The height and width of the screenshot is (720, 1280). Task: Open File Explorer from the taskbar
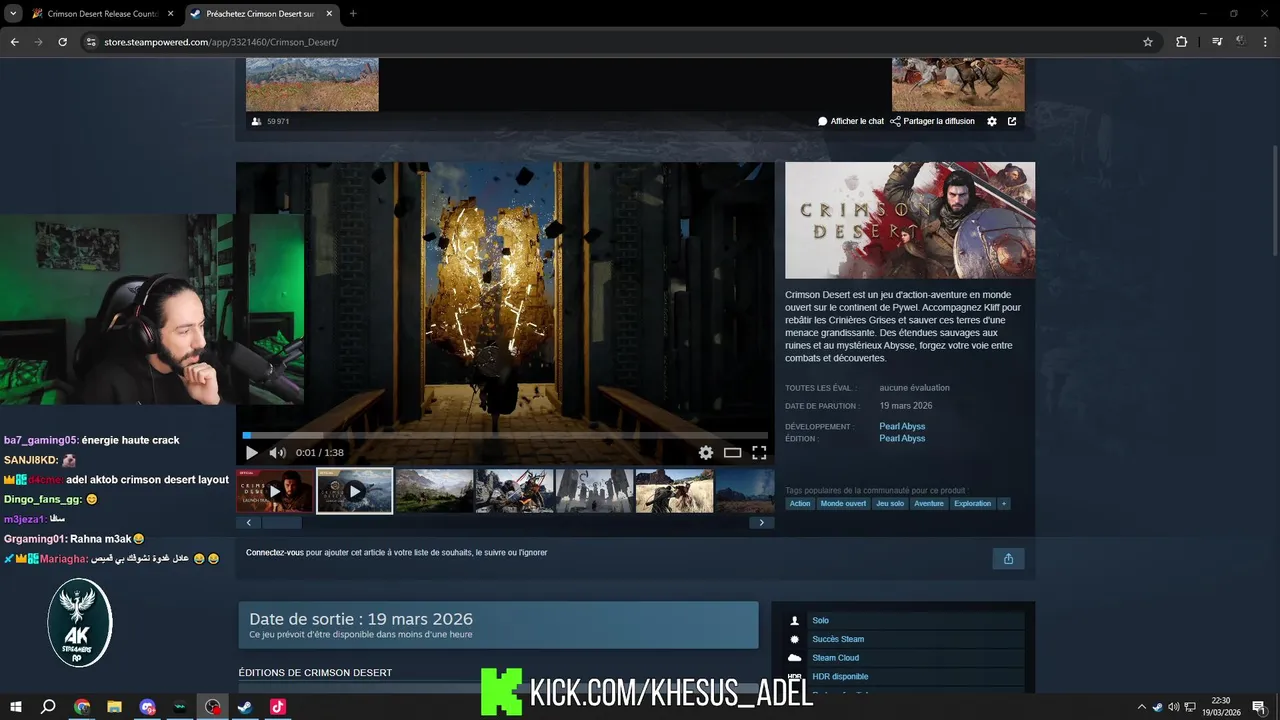[114, 707]
